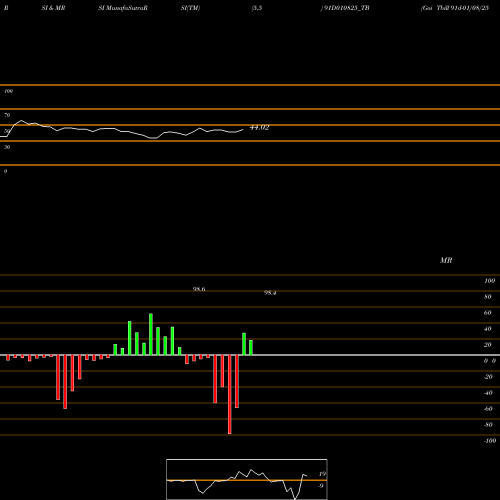
Task: Click the "91D010823_TB" symbol text
Action: click(346, 8)
